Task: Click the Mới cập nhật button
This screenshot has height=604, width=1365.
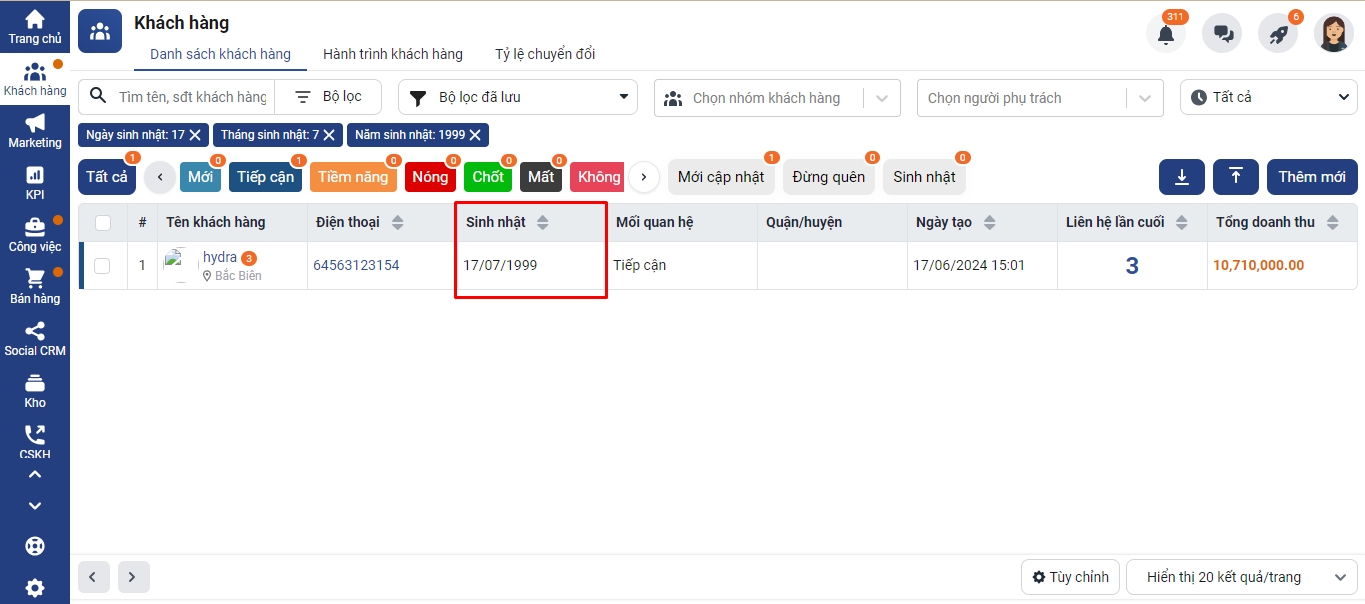Action: pyautogui.click(x=721, y=177)
